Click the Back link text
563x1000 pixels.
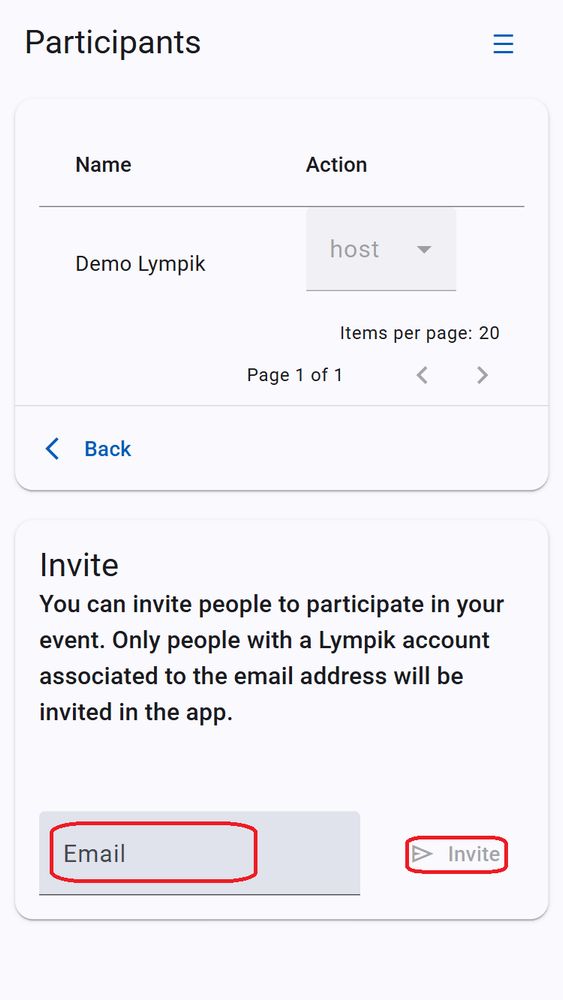[x=108, y=449]
